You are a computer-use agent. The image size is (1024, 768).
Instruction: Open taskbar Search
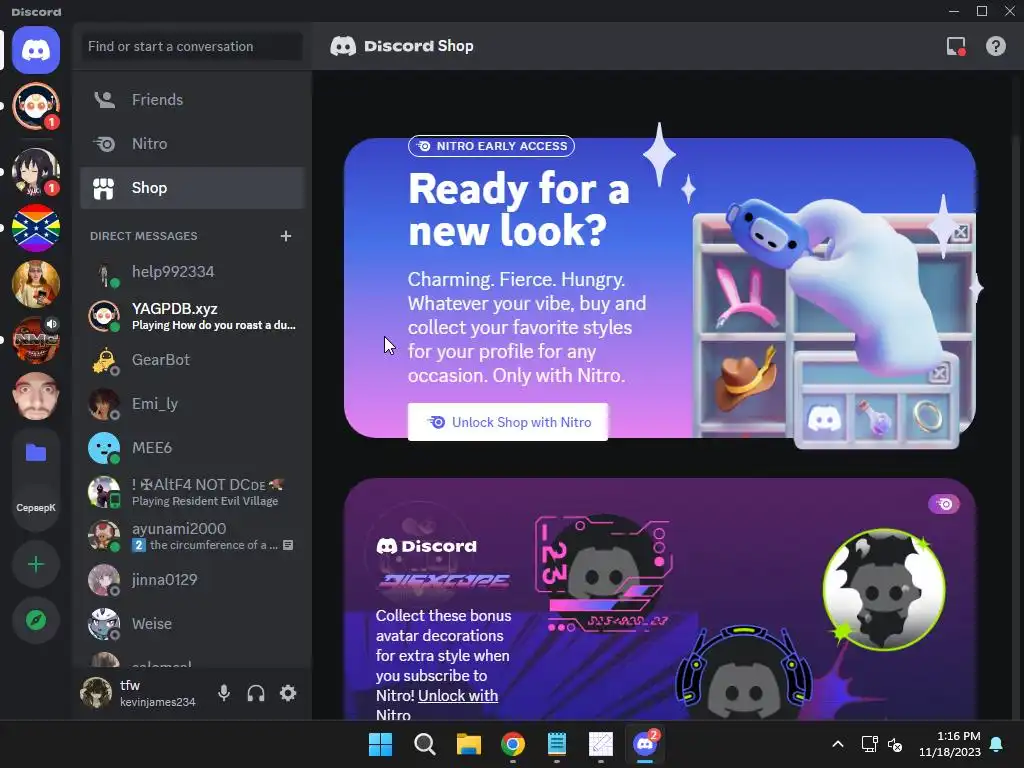tap(424, 744)
